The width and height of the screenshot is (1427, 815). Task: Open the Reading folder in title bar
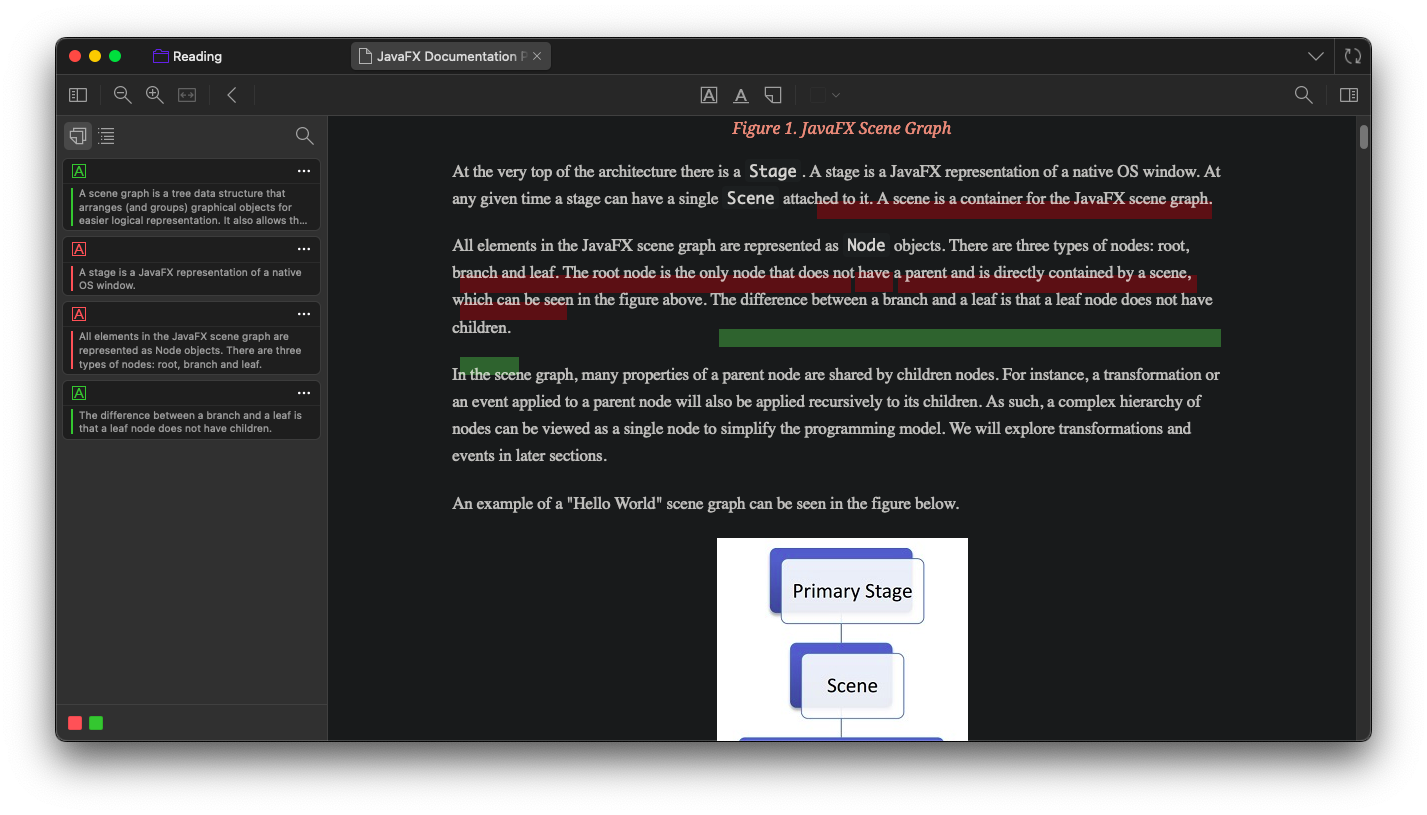[x=187, y=56]
